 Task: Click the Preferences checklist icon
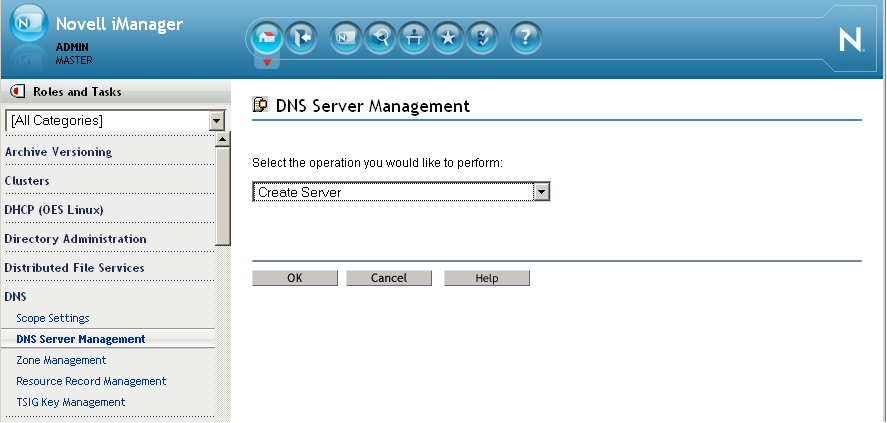tap(482, 38)
